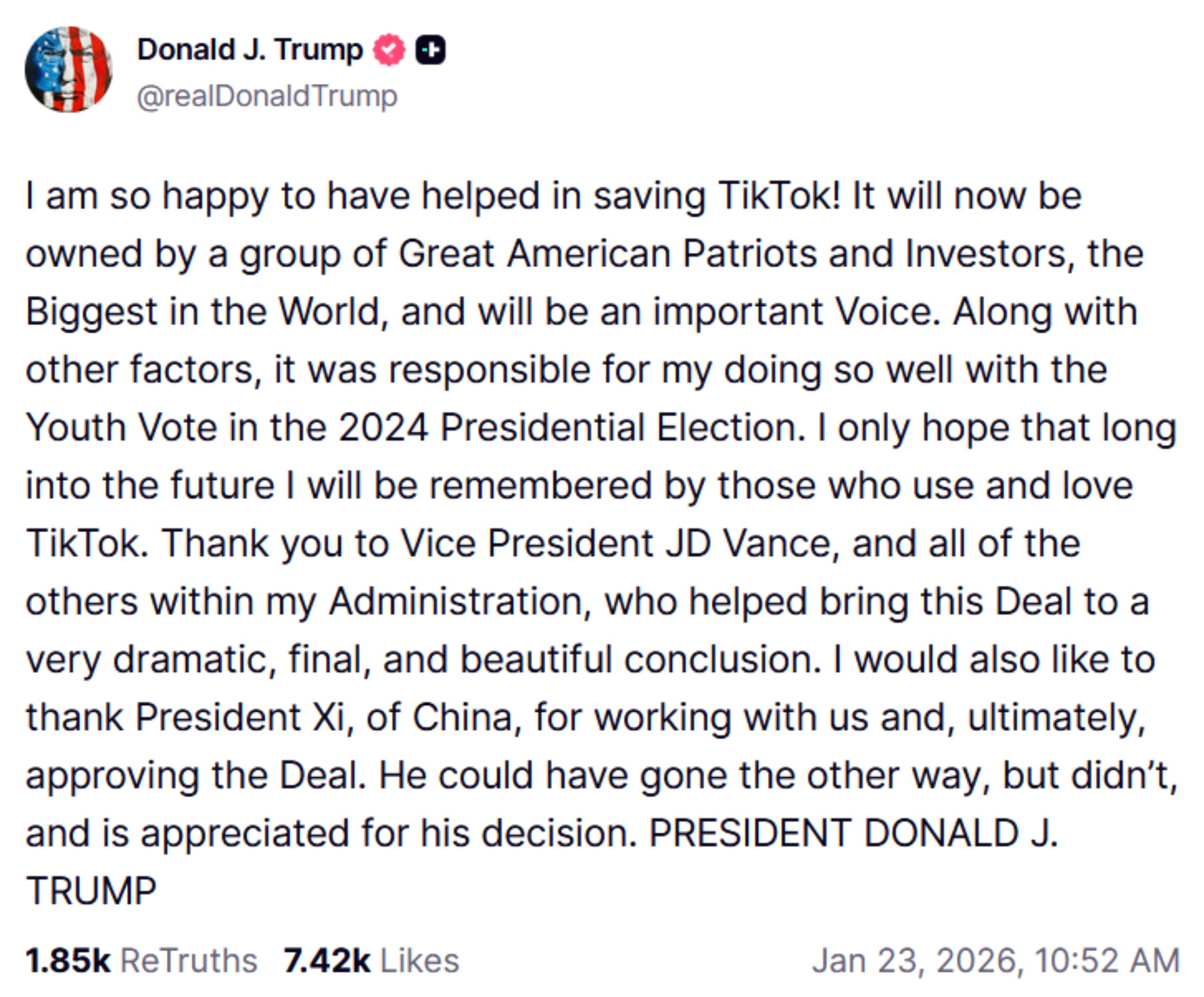
Task: Click "PRESIDENT DONALD J." signature text
Action: pos(853,833)
